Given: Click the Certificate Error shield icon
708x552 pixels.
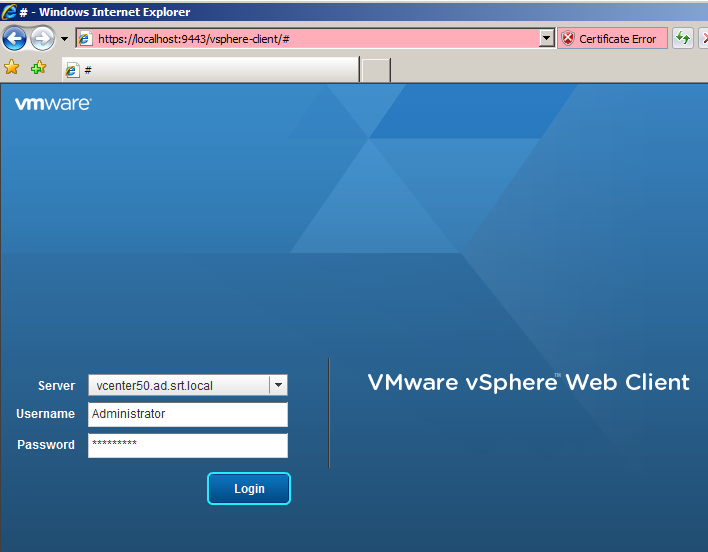Looking at the screenshot, I should [x=568, y=39].
